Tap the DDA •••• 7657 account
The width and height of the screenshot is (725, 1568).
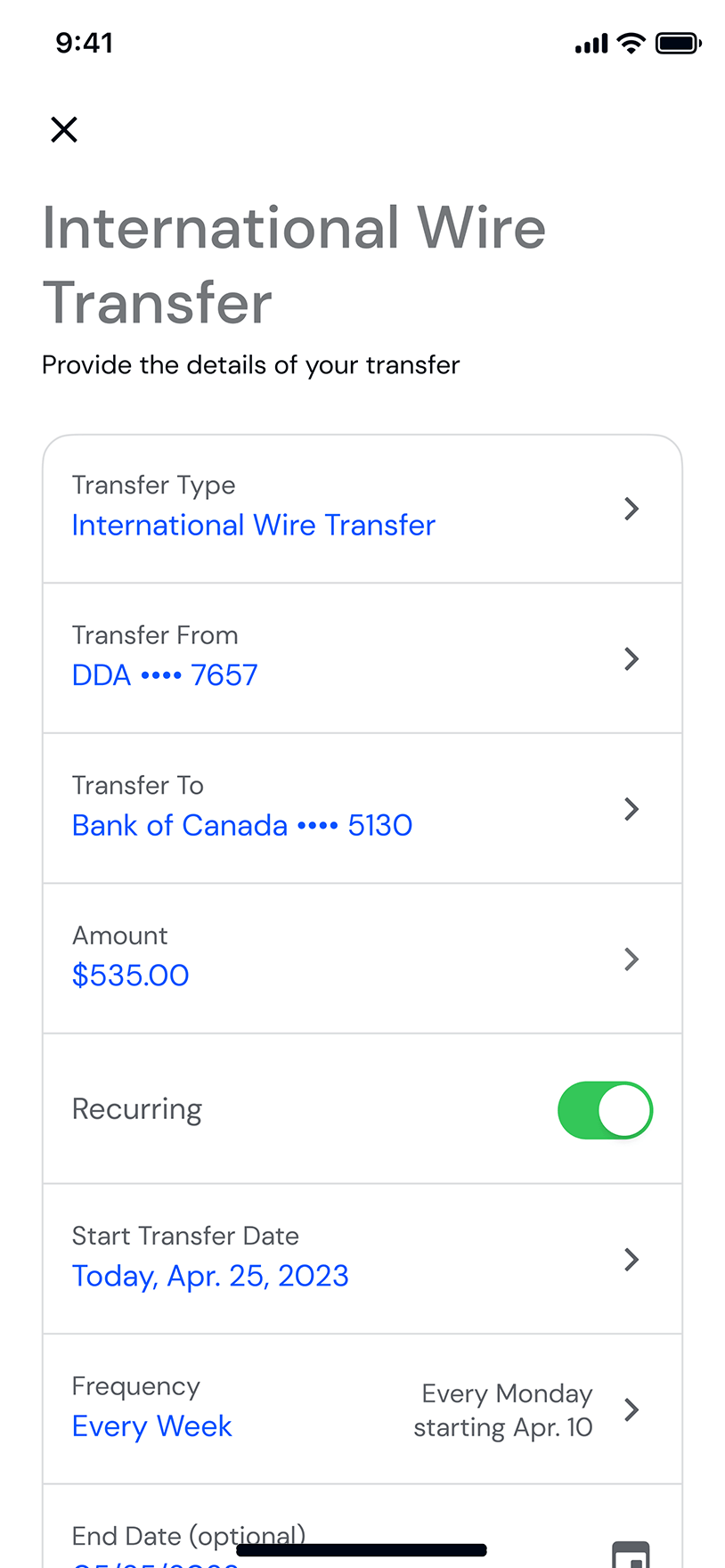point(165,675)
